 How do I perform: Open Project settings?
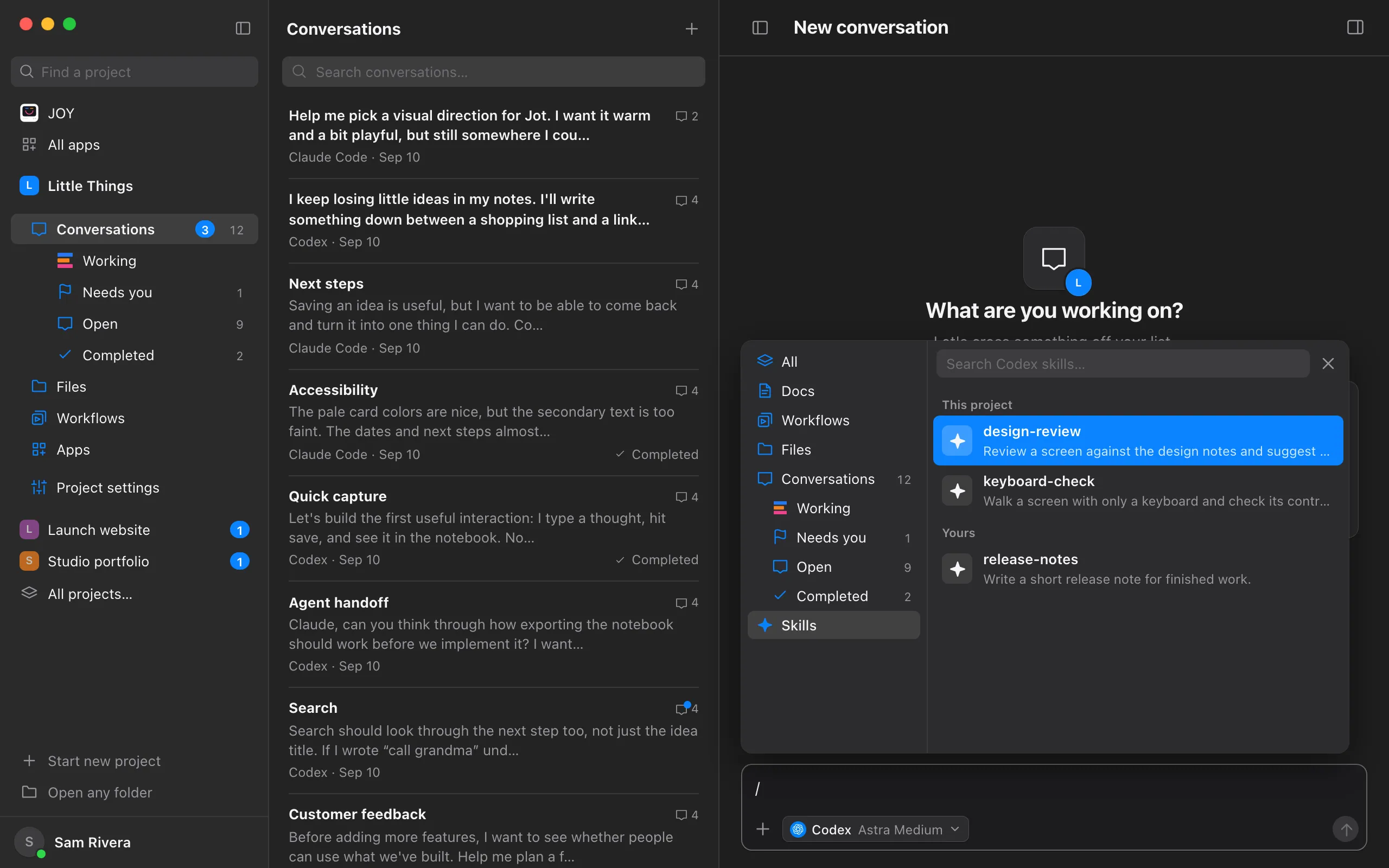coord(135,487)
